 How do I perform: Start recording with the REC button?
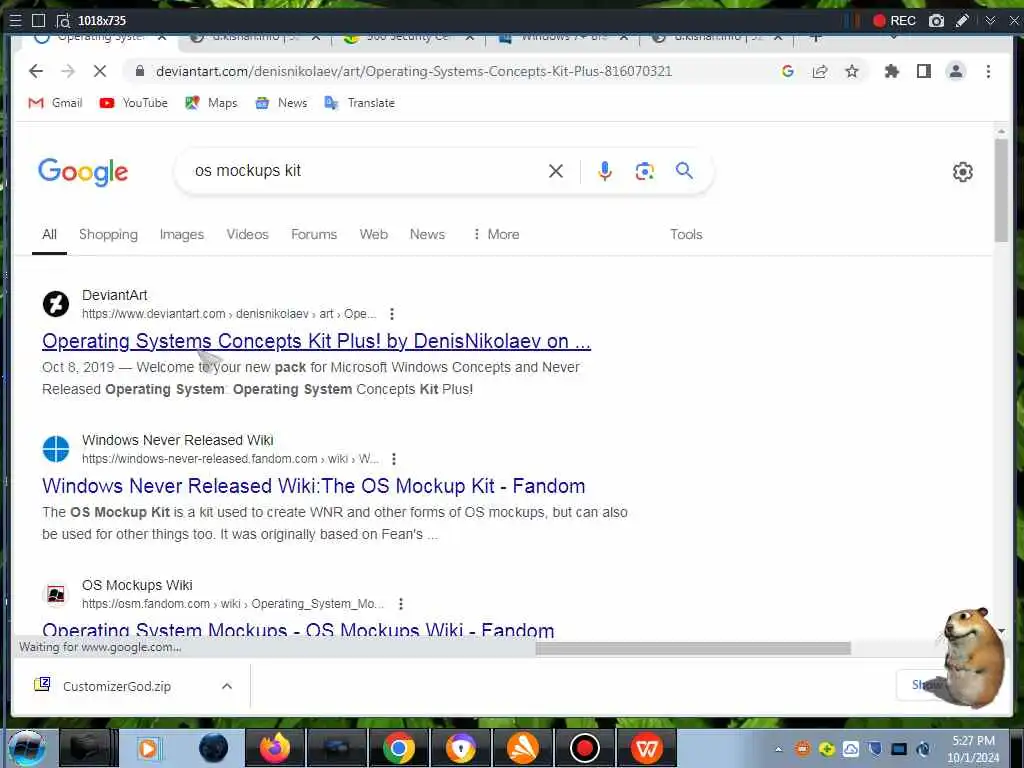894,21
